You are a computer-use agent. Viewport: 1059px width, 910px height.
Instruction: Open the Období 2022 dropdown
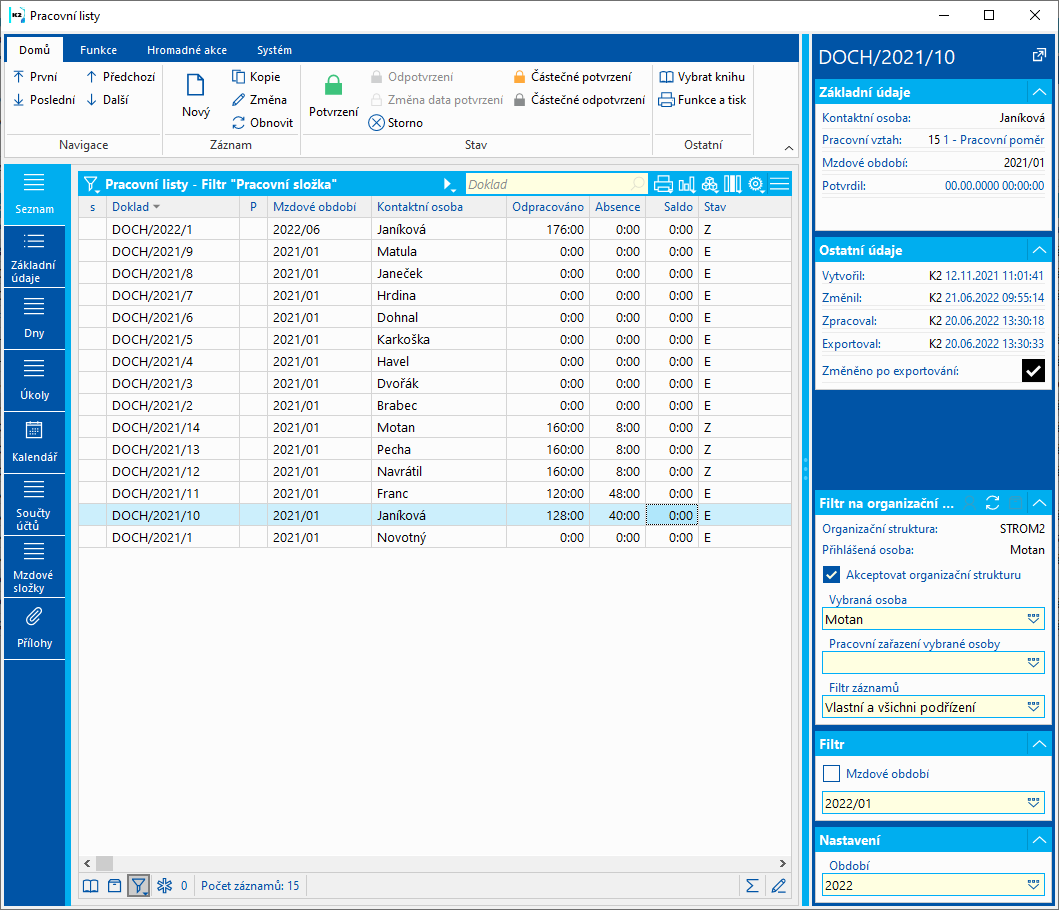(1034, 885)
